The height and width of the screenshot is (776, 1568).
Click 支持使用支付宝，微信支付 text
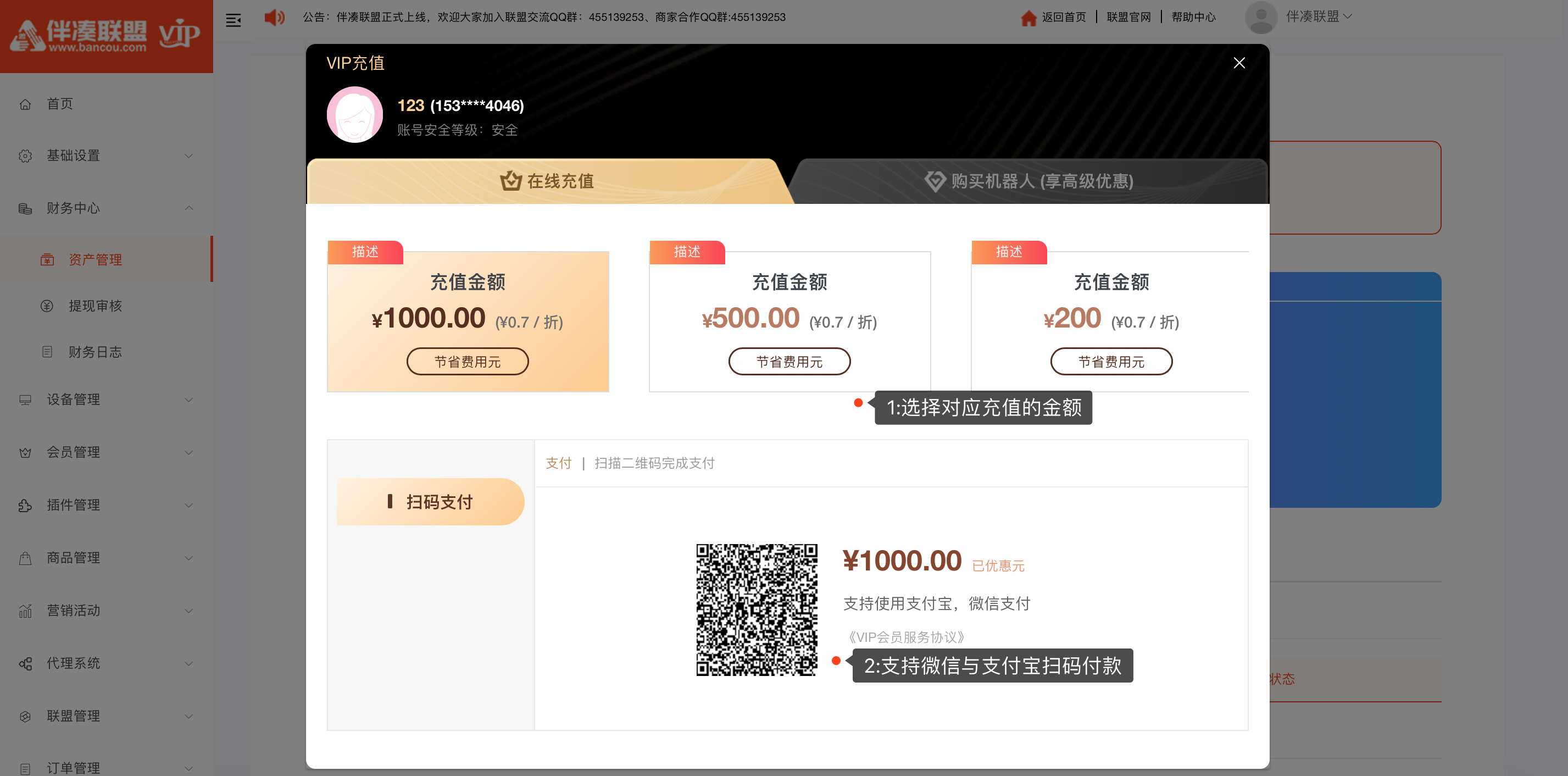coord(937,603)
